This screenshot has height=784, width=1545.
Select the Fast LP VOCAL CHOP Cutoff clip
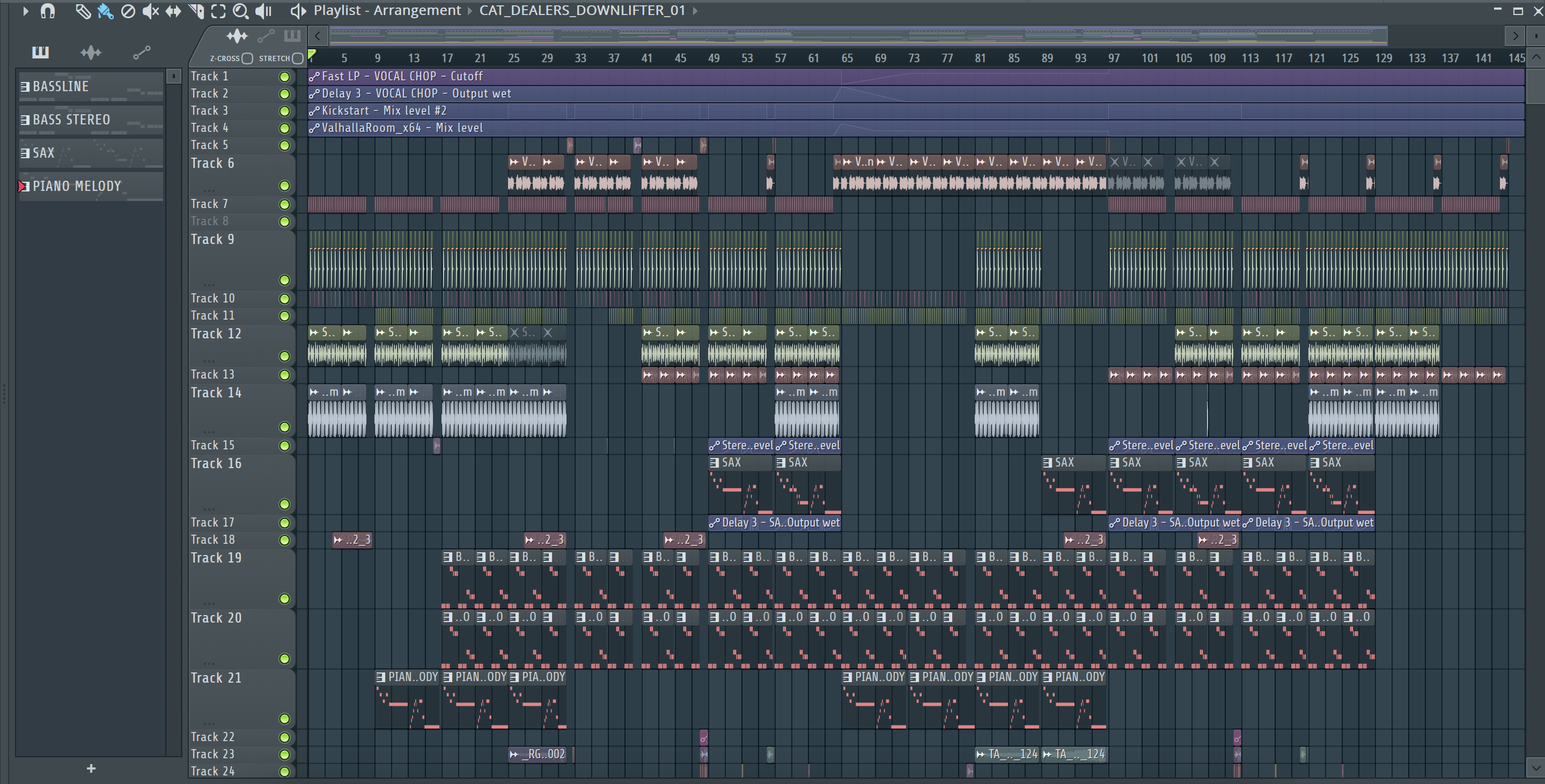tap(916, 77)
